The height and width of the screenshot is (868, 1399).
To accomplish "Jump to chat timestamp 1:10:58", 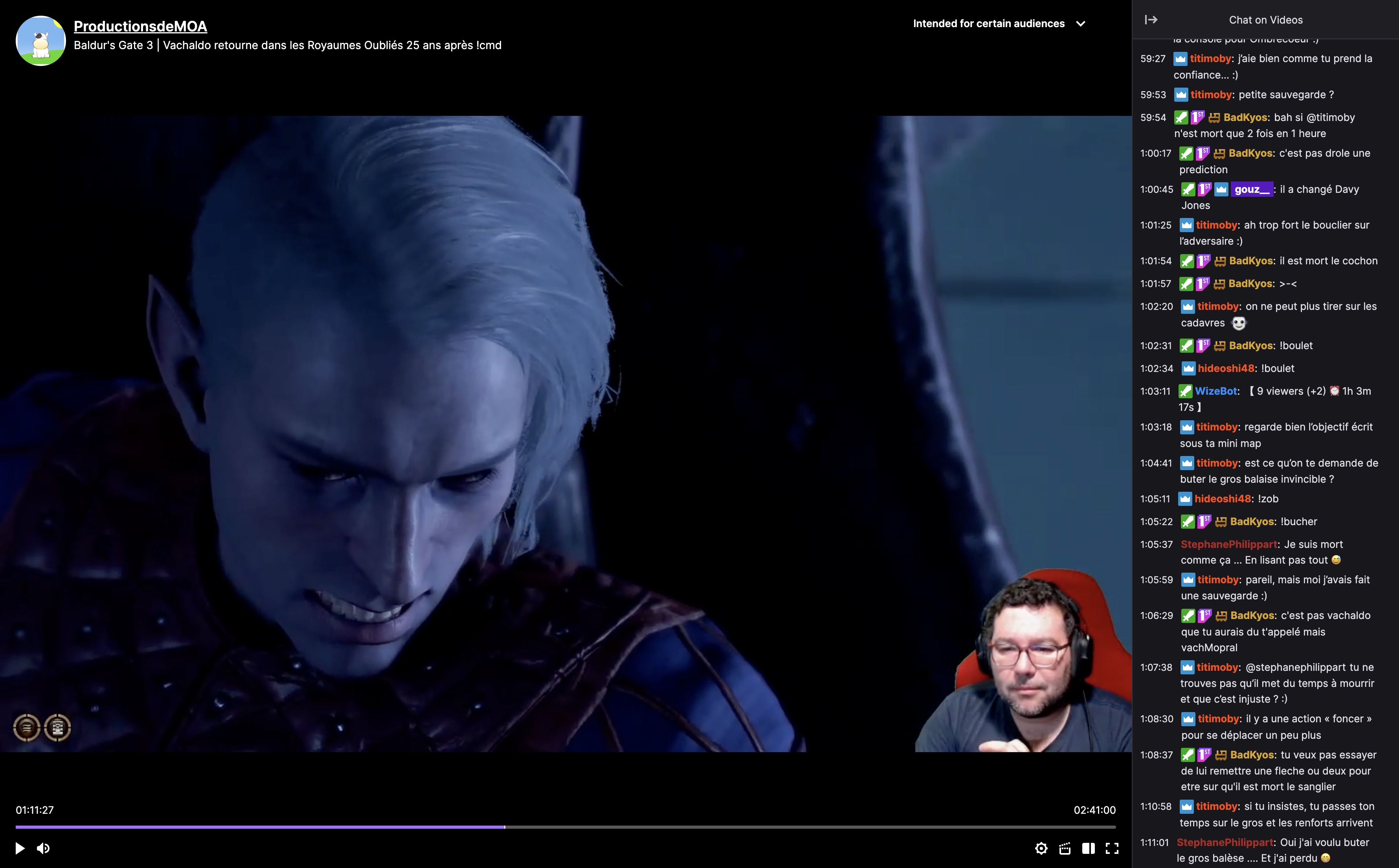I will pyautogui.click(x=1155, y=807).
